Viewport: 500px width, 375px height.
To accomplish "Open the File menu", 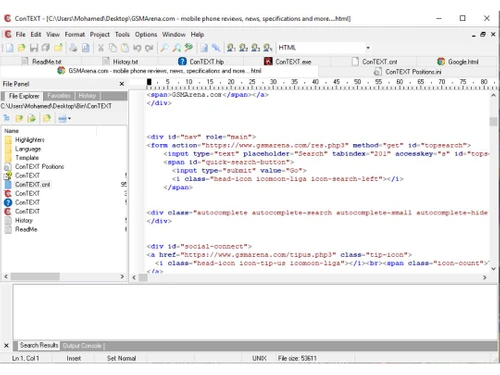I will coord(20,34).
